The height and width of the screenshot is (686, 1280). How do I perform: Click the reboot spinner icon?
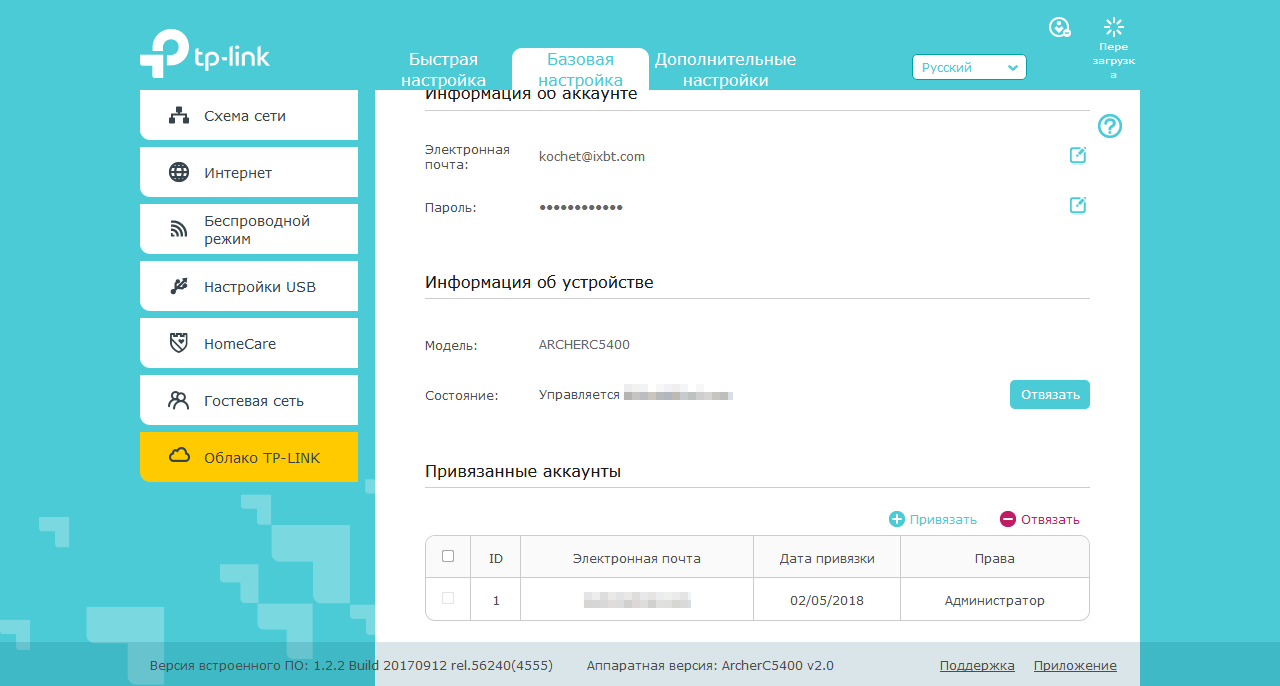coord(1114,27)
